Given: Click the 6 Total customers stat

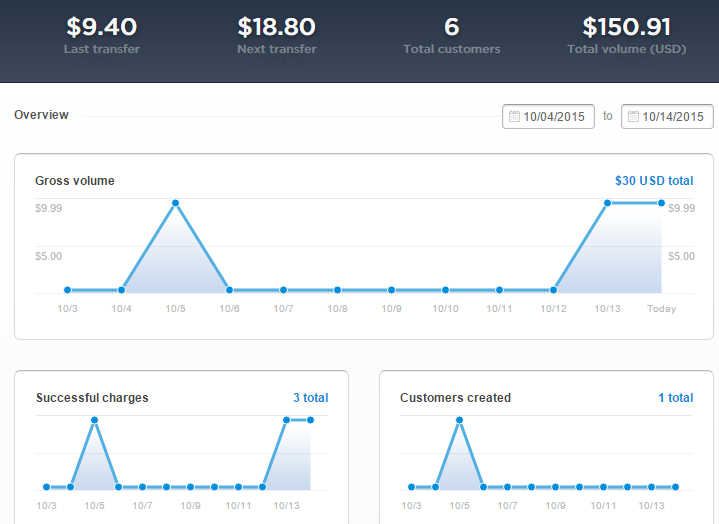Looking at the screenshot, I should click(452, 35).
